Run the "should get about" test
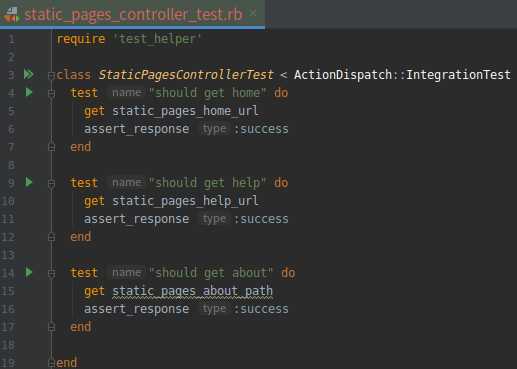 click(29, 272)
